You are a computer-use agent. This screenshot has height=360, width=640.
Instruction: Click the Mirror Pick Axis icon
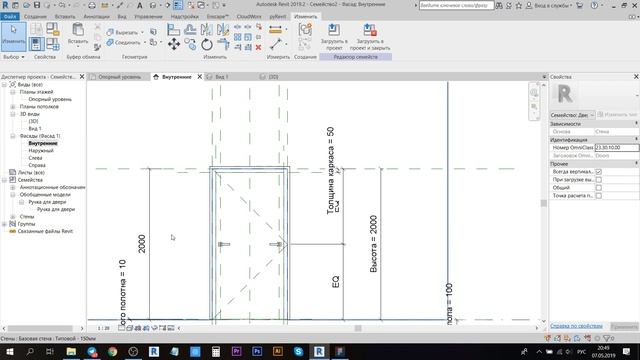click(207, 29)
